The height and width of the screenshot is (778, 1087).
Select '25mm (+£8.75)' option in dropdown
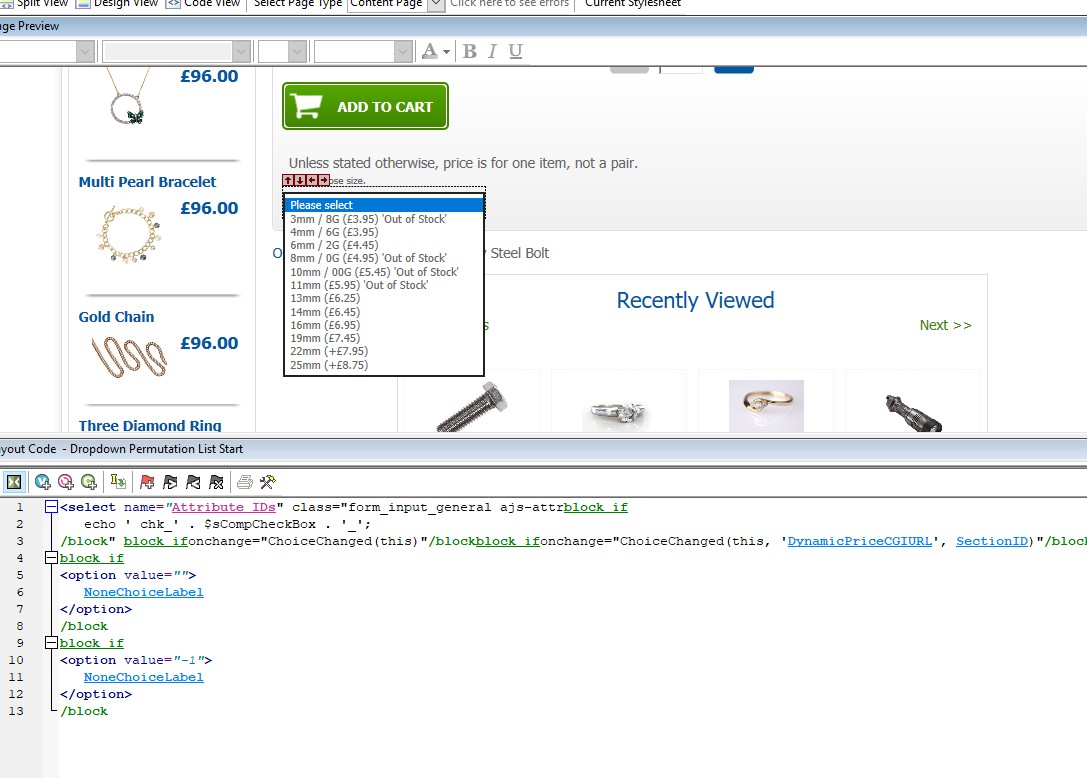[329, 365]
